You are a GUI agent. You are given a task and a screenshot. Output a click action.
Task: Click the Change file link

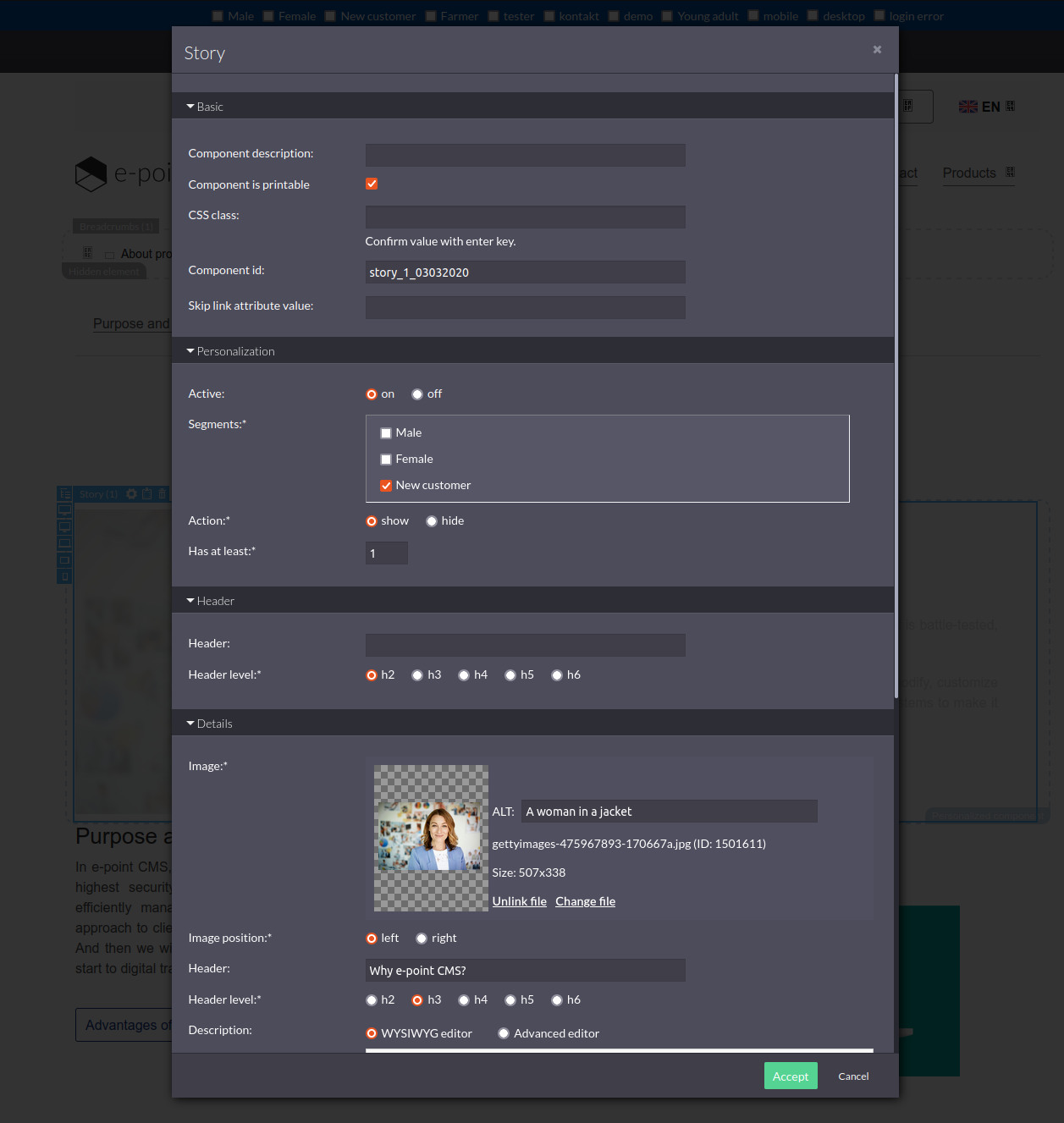tap(585, 900)
